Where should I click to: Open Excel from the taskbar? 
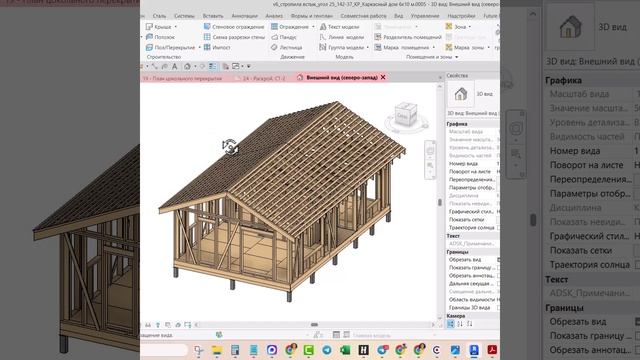[x=345, y=350]
